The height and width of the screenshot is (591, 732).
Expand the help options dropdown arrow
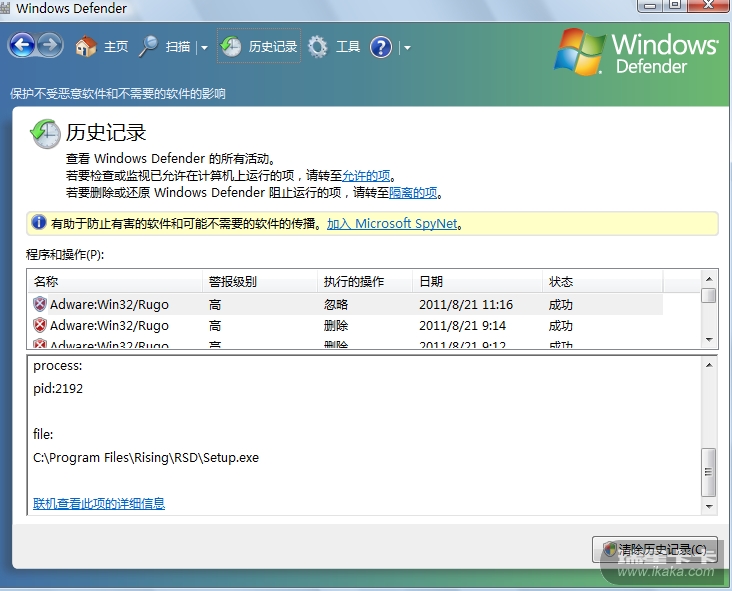pos(407,47)
